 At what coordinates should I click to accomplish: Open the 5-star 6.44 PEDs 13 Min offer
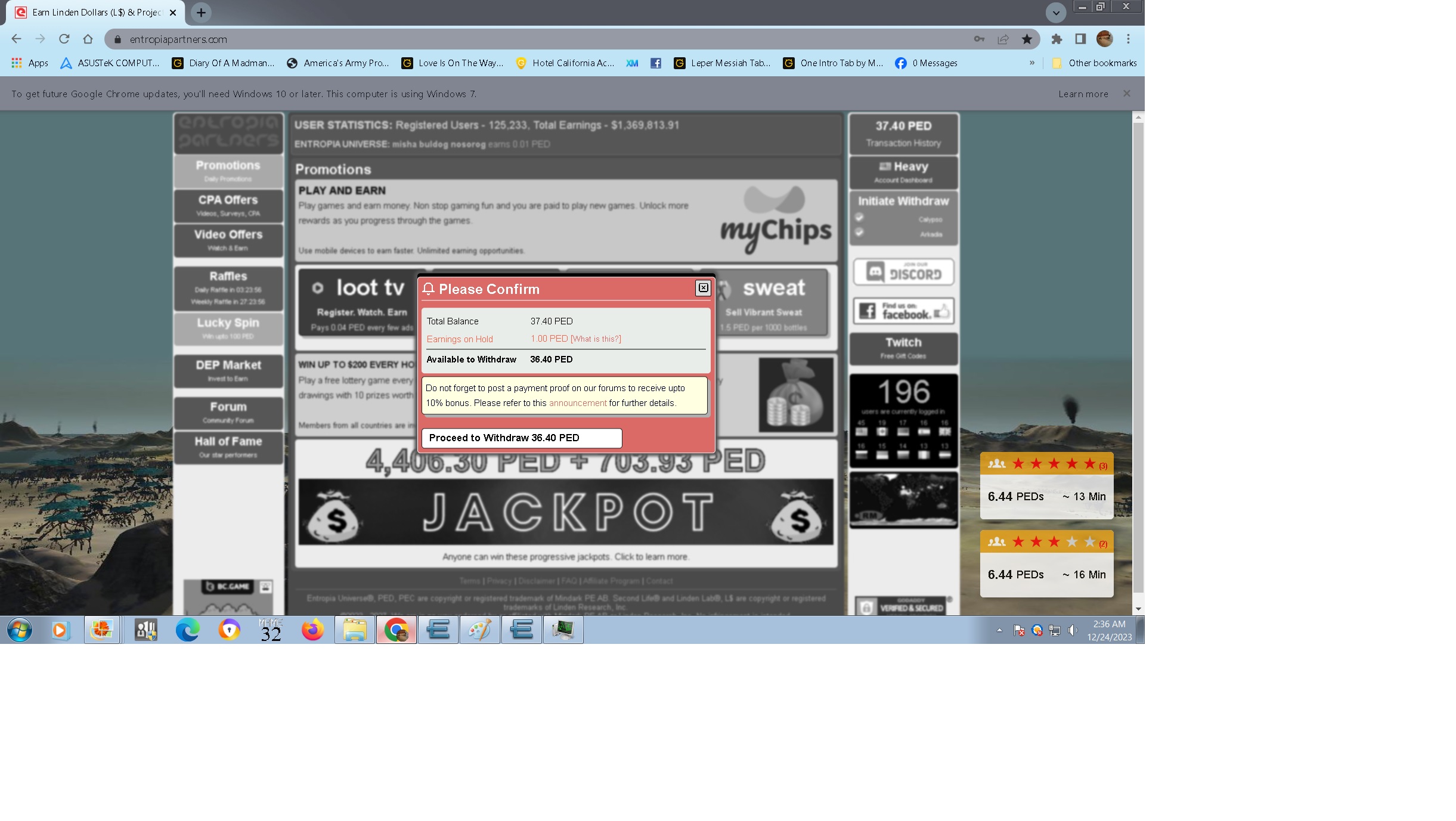[x=1046, y=485]
